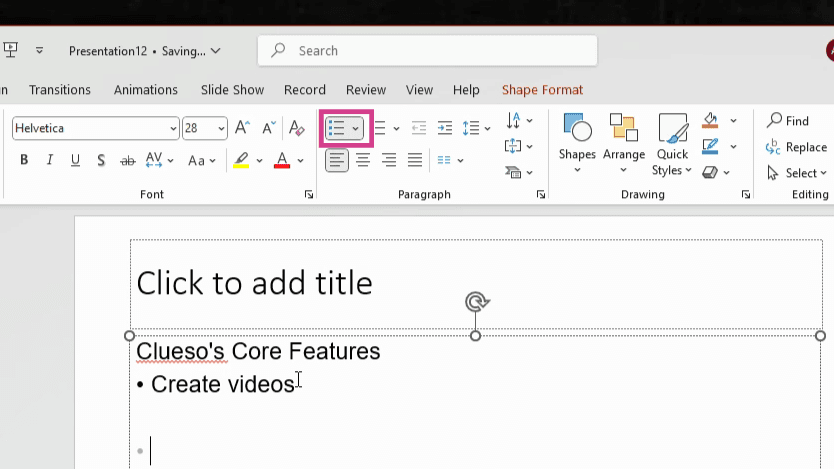Clear all formatting
This screenshot has height=469, width=834.
pyautogui.click(x=296, y=128)
